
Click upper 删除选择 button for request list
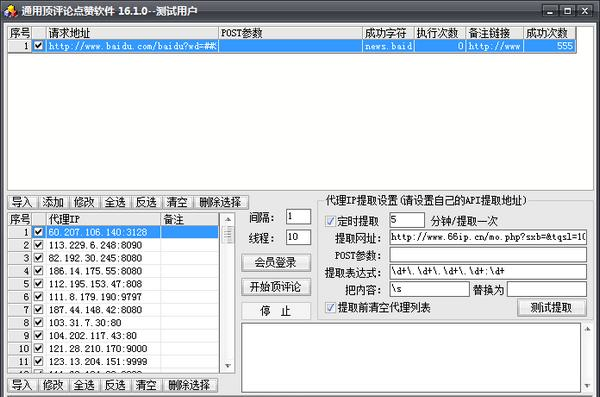(x=221, y=202)
